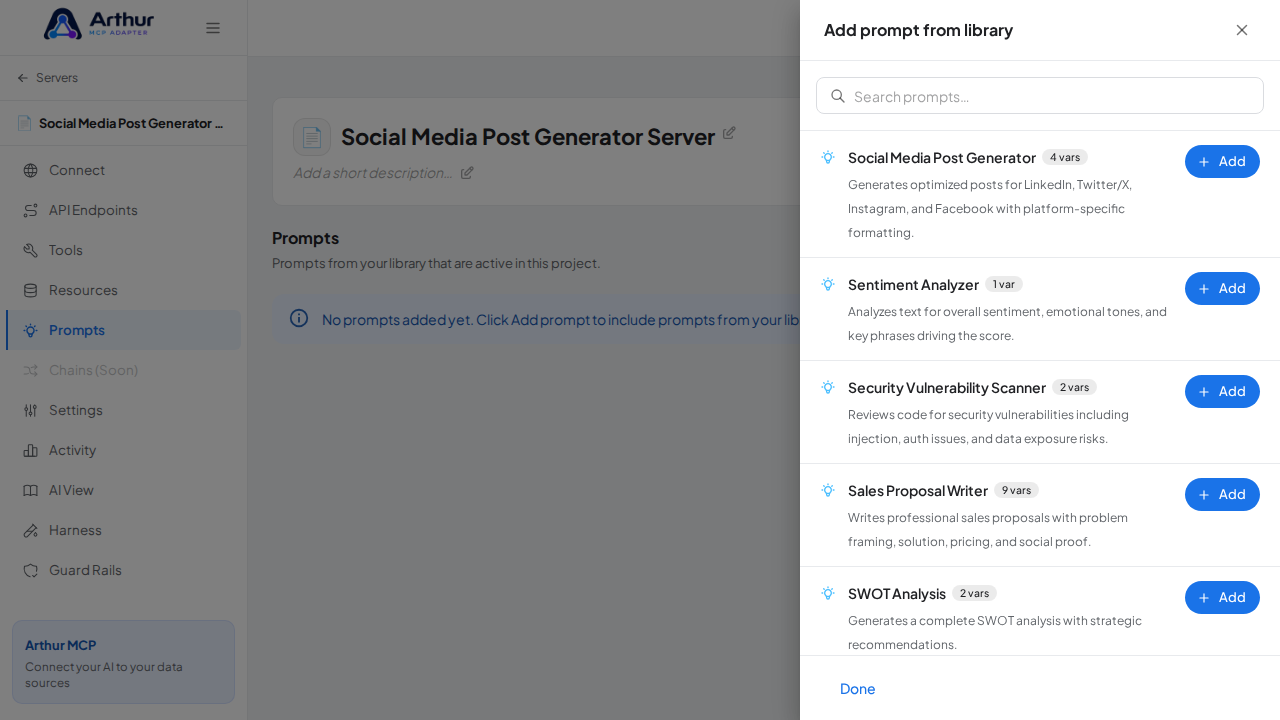This screenshot has height=720, width=1280.
Task: Add the Social Media Post Generator prompt
Action: click(x=1222, y=161)
